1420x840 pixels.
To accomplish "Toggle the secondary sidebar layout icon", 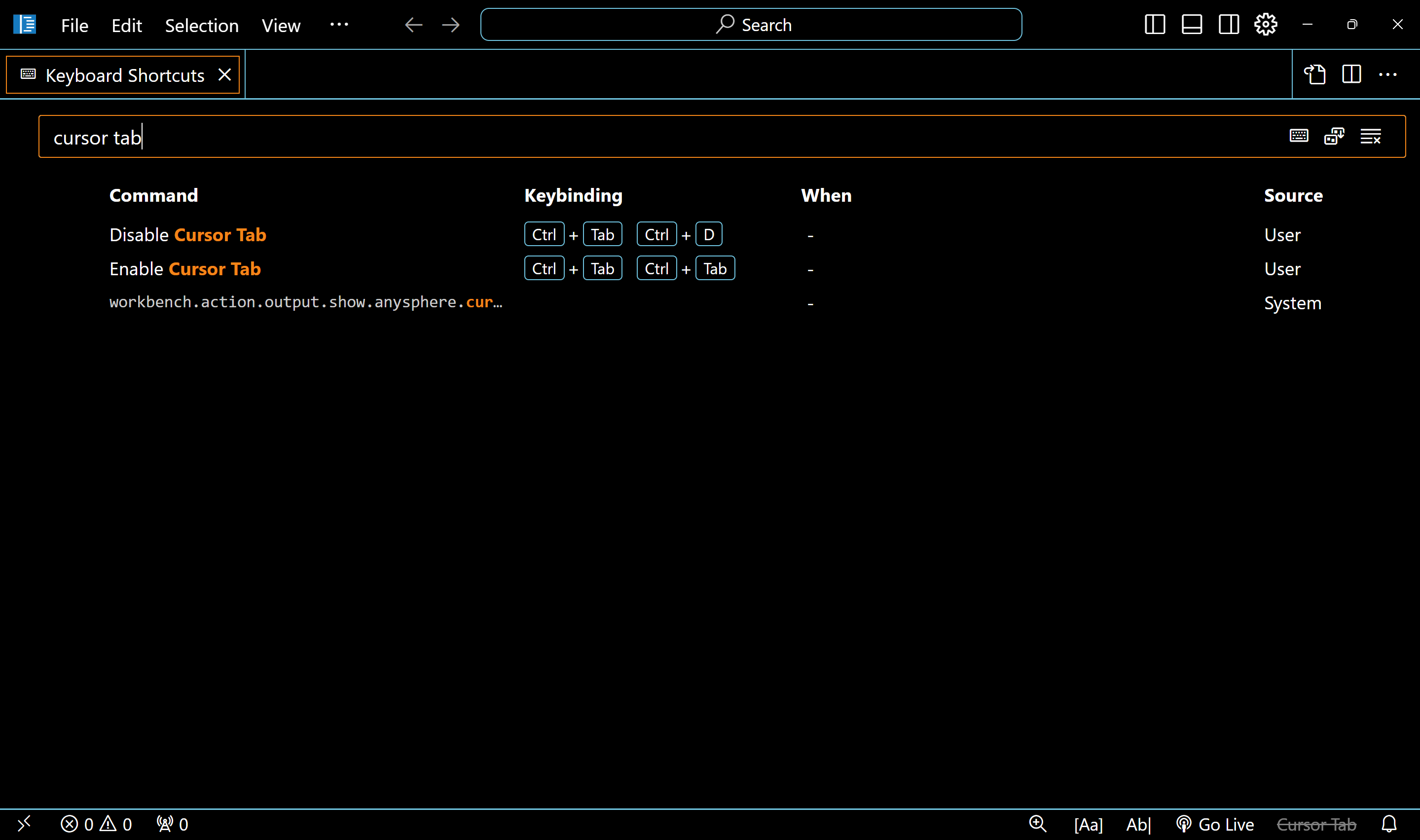I will coord(1228,24).
